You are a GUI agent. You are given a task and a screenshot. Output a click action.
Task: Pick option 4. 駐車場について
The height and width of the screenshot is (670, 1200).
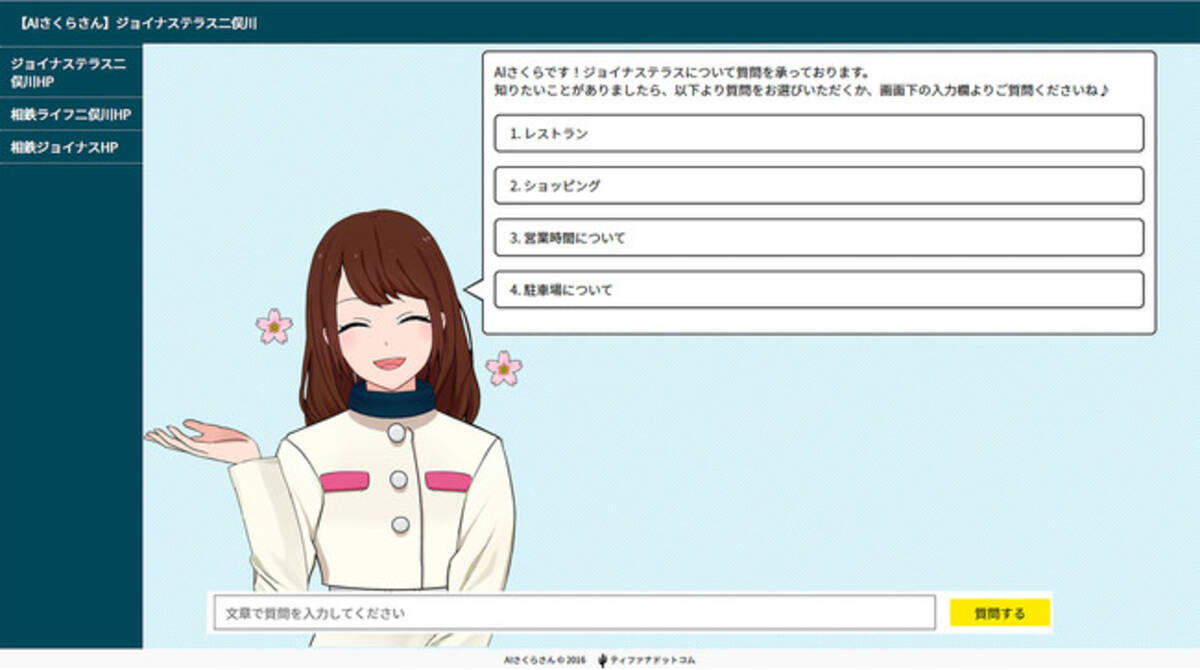coord(818,290)
